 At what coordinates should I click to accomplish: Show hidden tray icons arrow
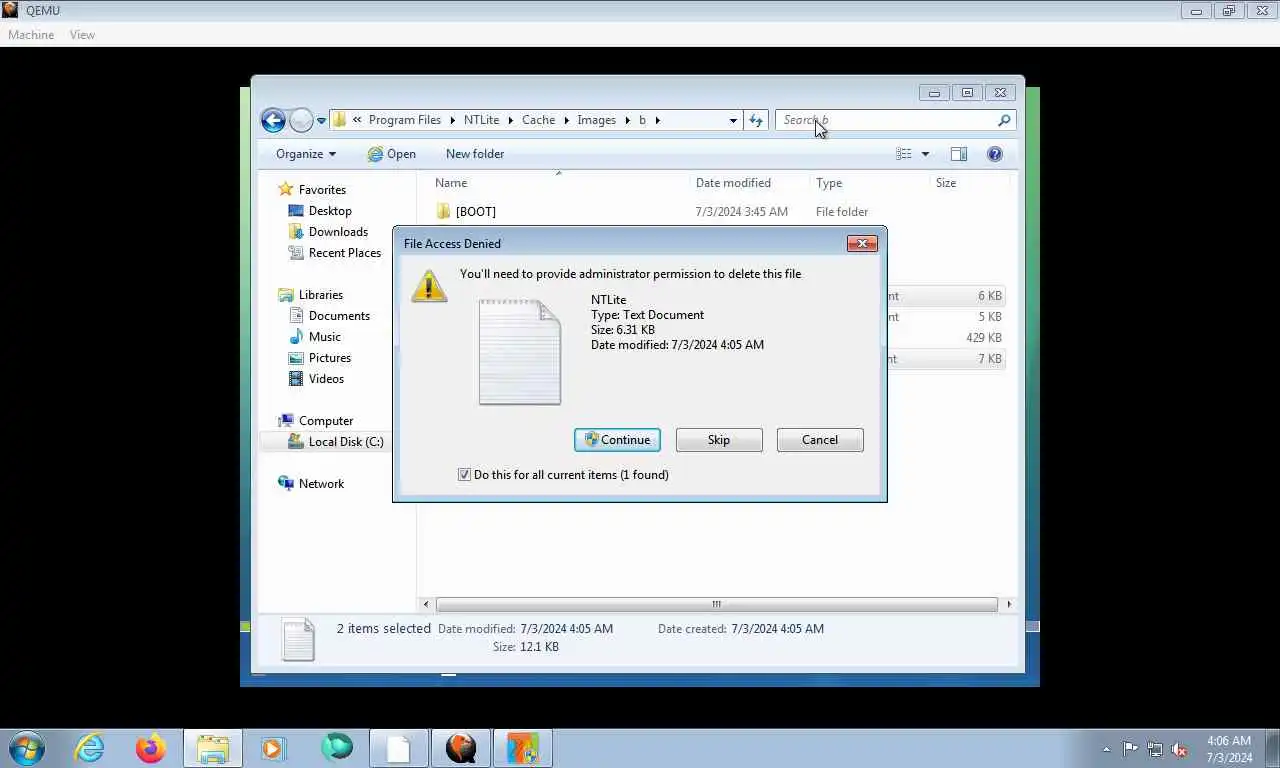[1106, 749]
